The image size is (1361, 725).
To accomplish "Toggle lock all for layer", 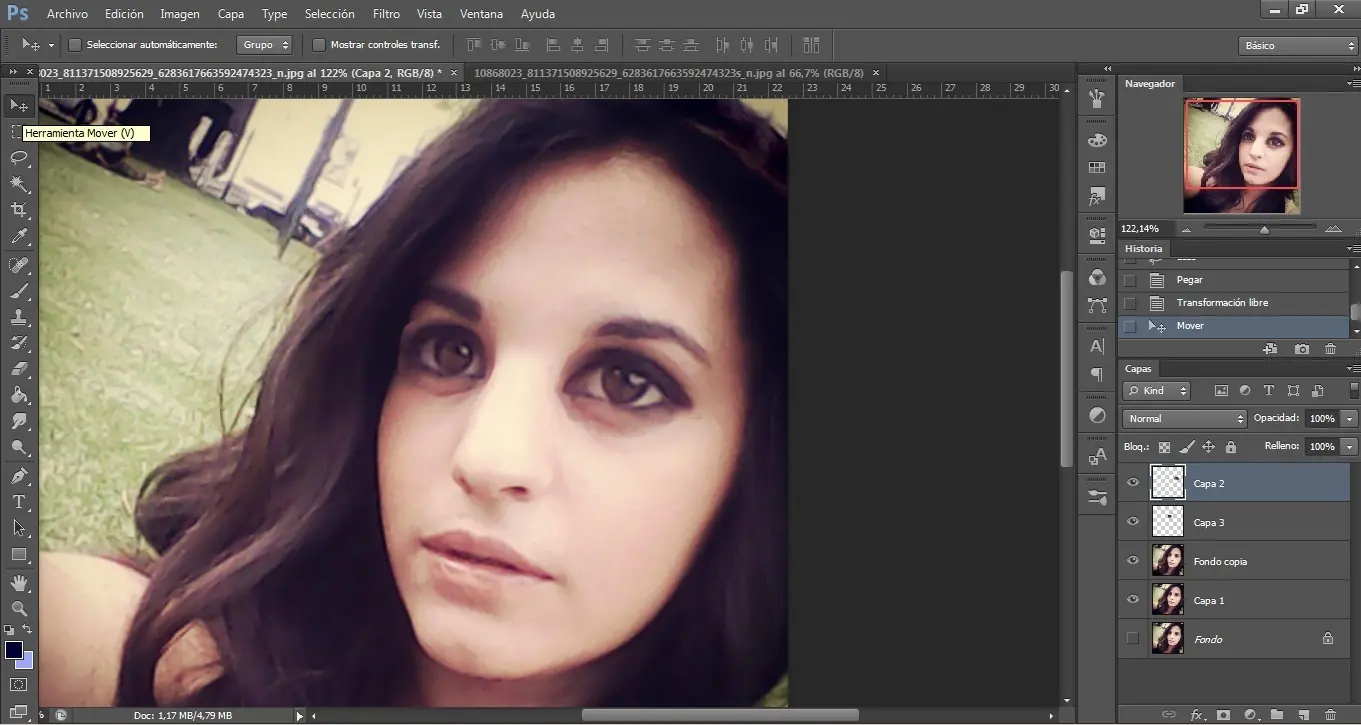I will 1231,447.
